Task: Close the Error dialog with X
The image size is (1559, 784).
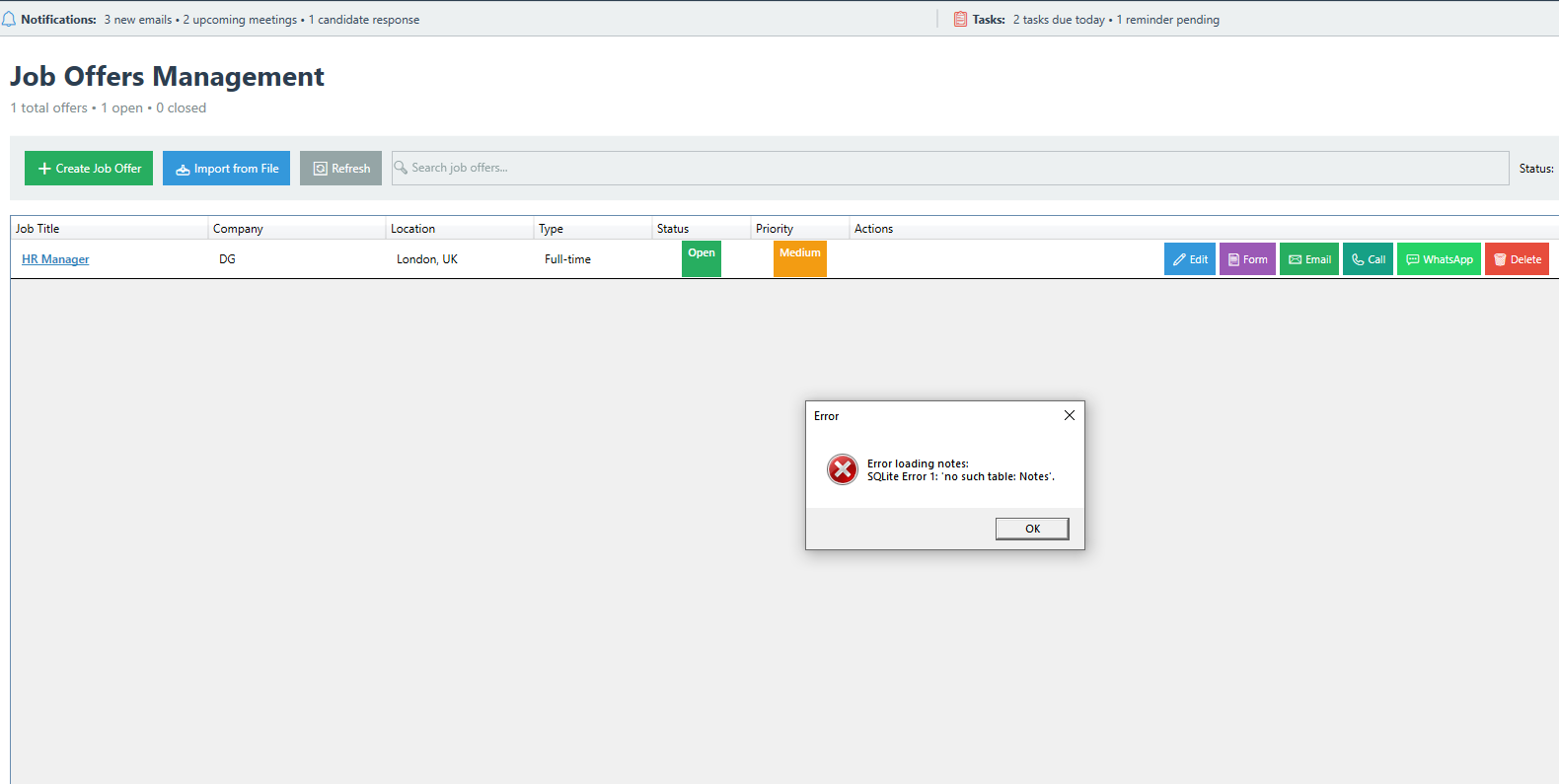Action: (1069, 416)
